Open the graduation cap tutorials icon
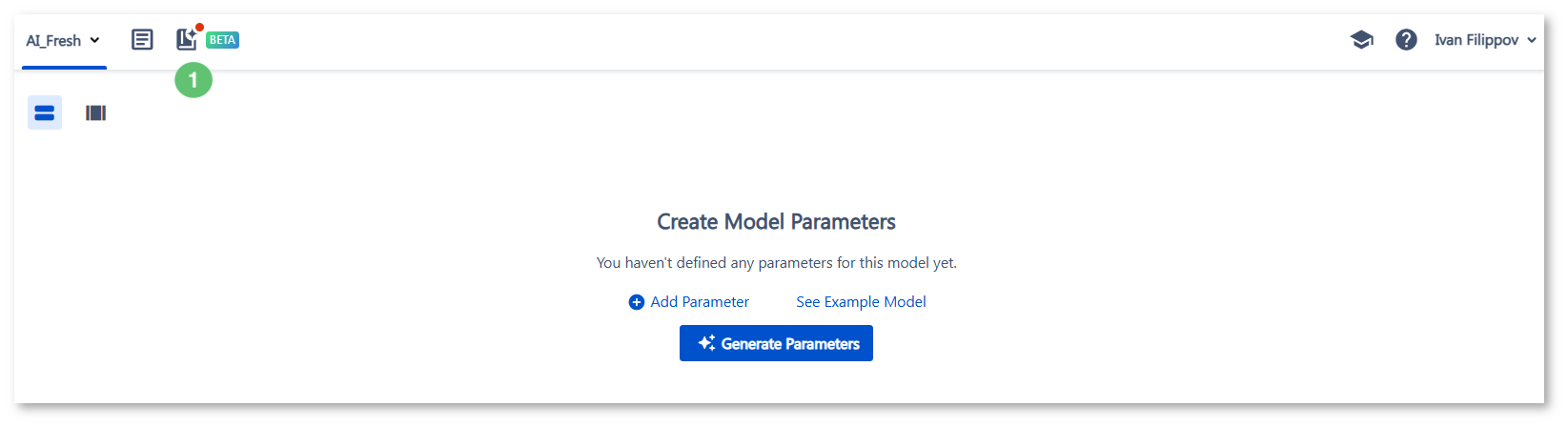The image size is (1568, 427). tap(1361, 40)
